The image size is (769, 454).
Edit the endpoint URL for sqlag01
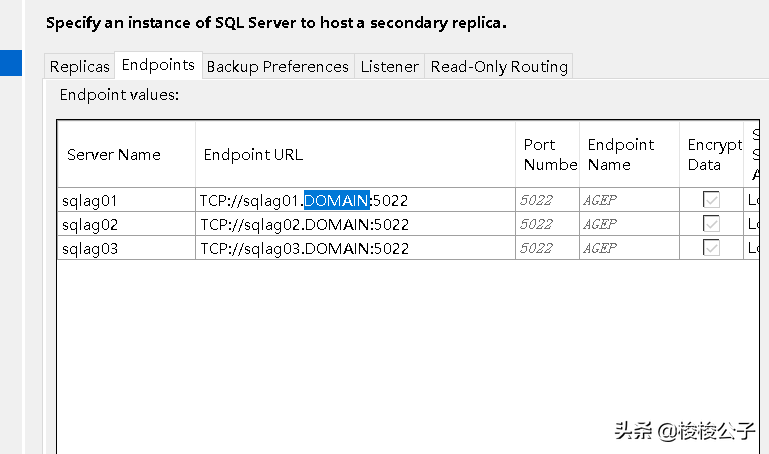click(355, 200)
